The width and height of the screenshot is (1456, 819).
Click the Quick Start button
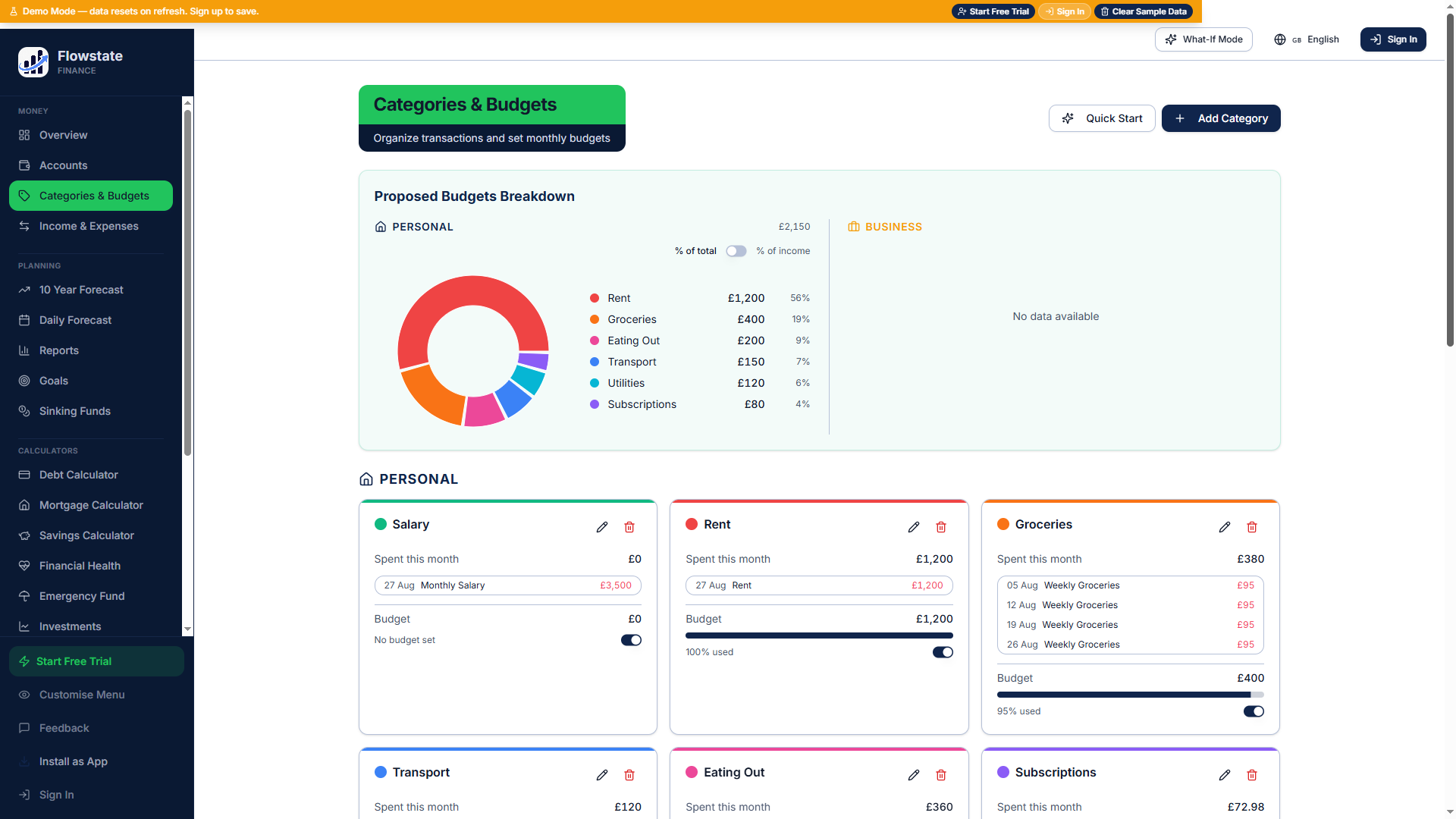coord(1102,118)
